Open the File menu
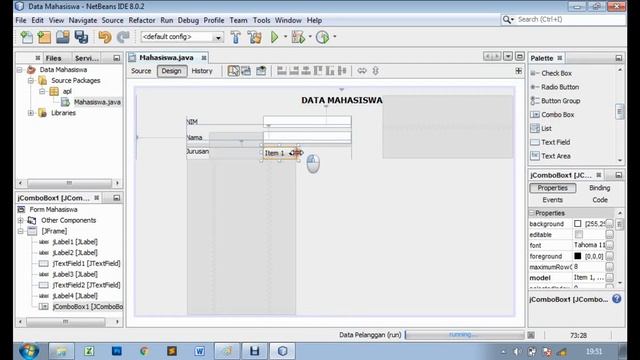Screen dimensions: 640x360 (x=20, y=20)
